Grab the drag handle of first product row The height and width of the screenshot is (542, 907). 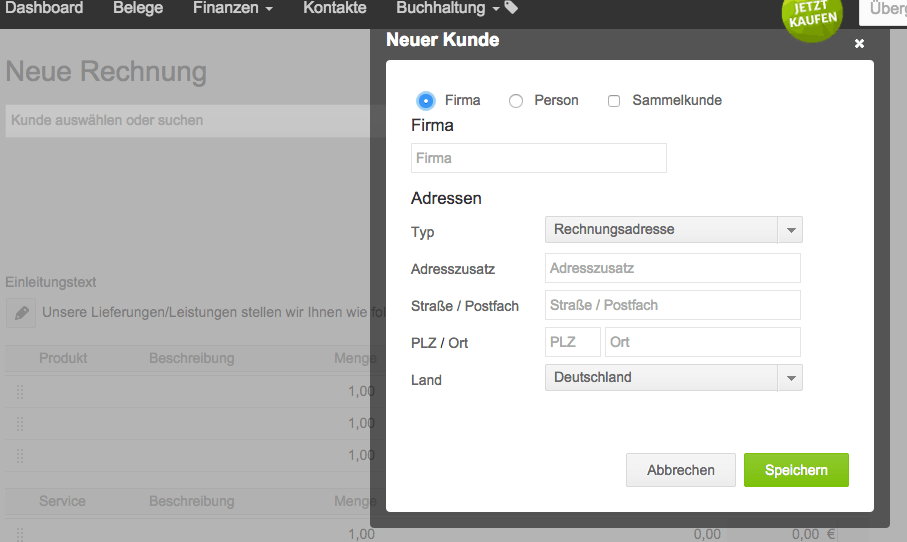20,392
